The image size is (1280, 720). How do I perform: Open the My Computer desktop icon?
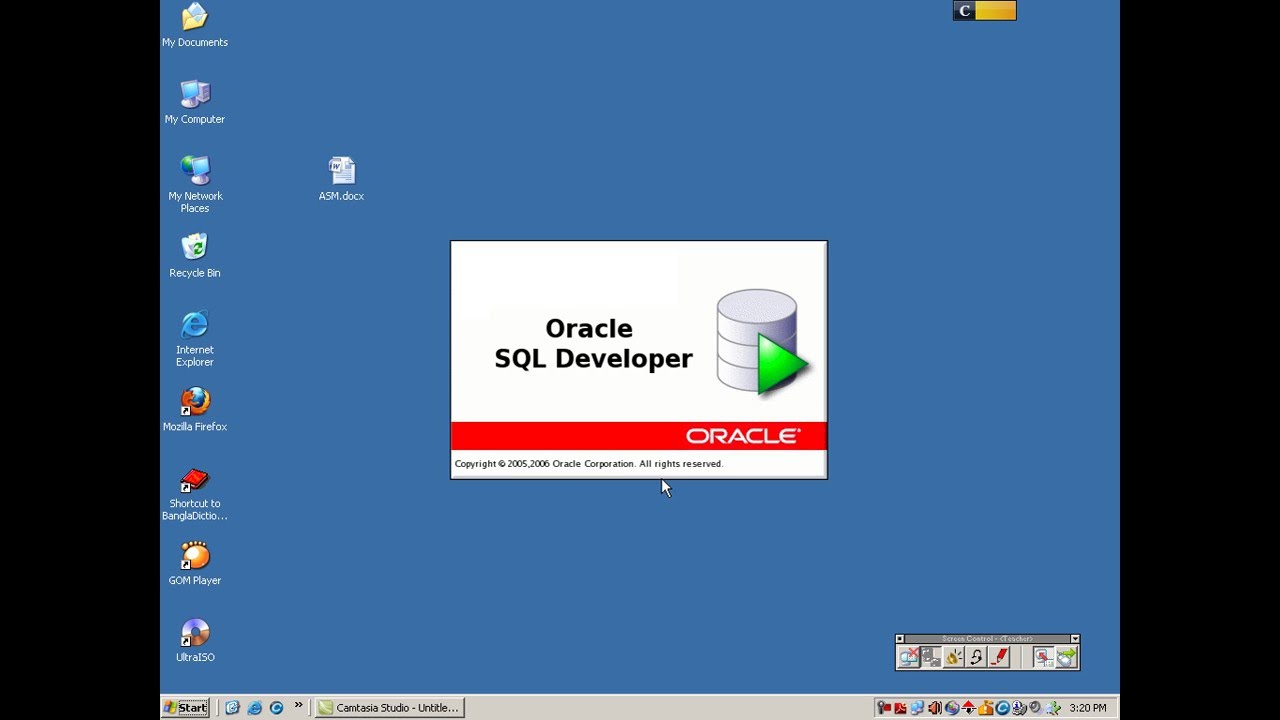click(195, 102)
